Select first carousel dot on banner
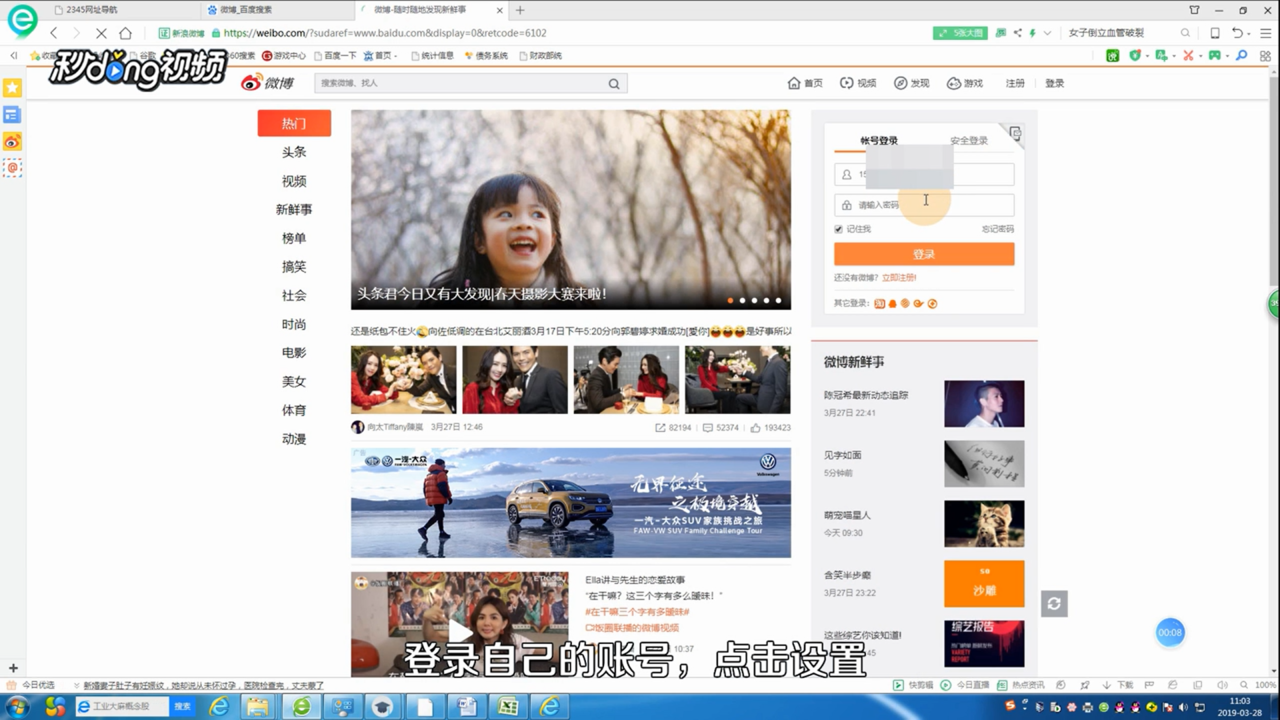This screenshot has height=720, width=1280. pyautogui.click(x=730, y=300)
